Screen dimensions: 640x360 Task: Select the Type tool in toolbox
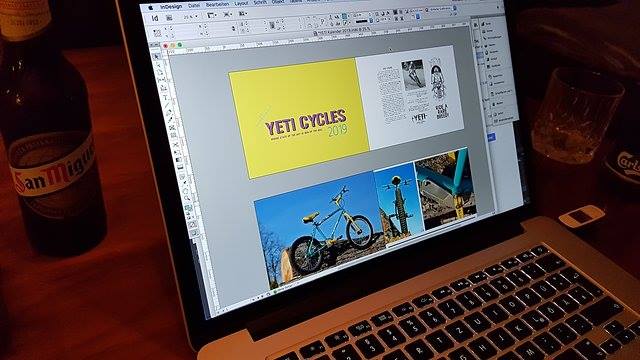165,97
